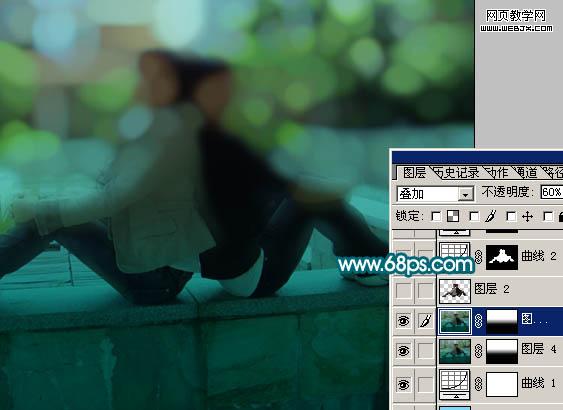Viewport: 563px width, 410px height.
Task: Select the 图层 4 gradient mask thumbnail
Action: pyautogui.click(x=502, y=351)
